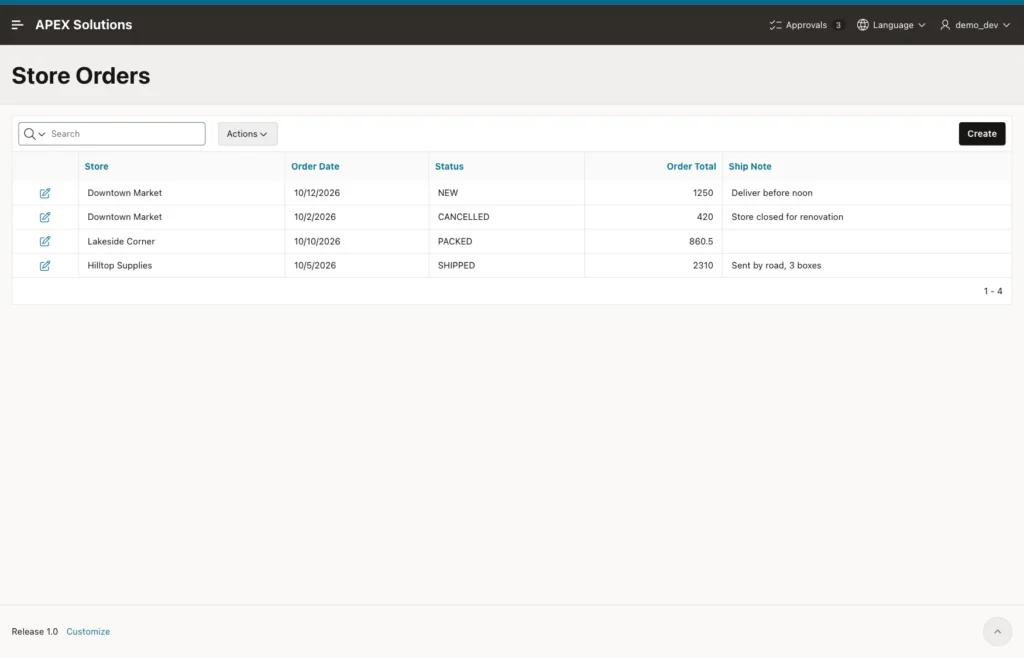The image size is (1024, 658).
Task: Open the Actions menu
Action: [248, 134]
